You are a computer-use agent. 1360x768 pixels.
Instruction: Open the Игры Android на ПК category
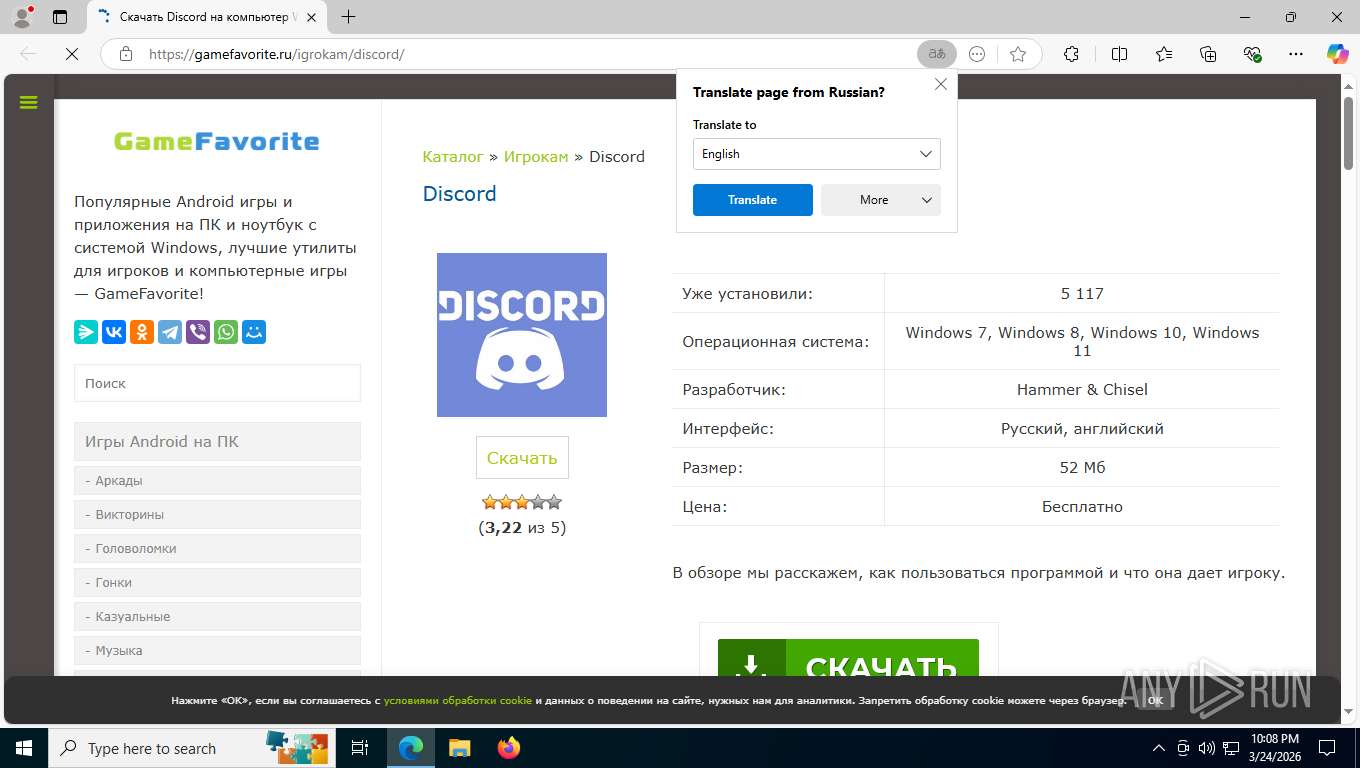pos(217,441)
